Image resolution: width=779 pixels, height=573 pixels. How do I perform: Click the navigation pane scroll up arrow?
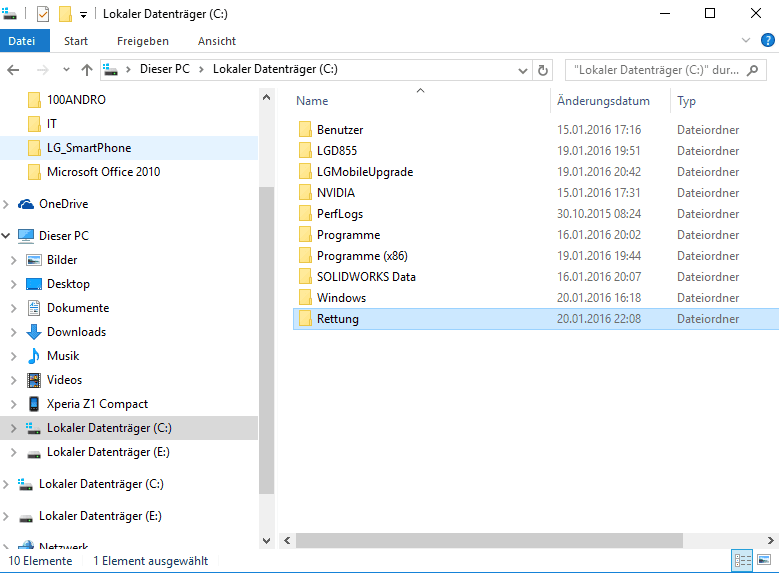coord(266,97)
